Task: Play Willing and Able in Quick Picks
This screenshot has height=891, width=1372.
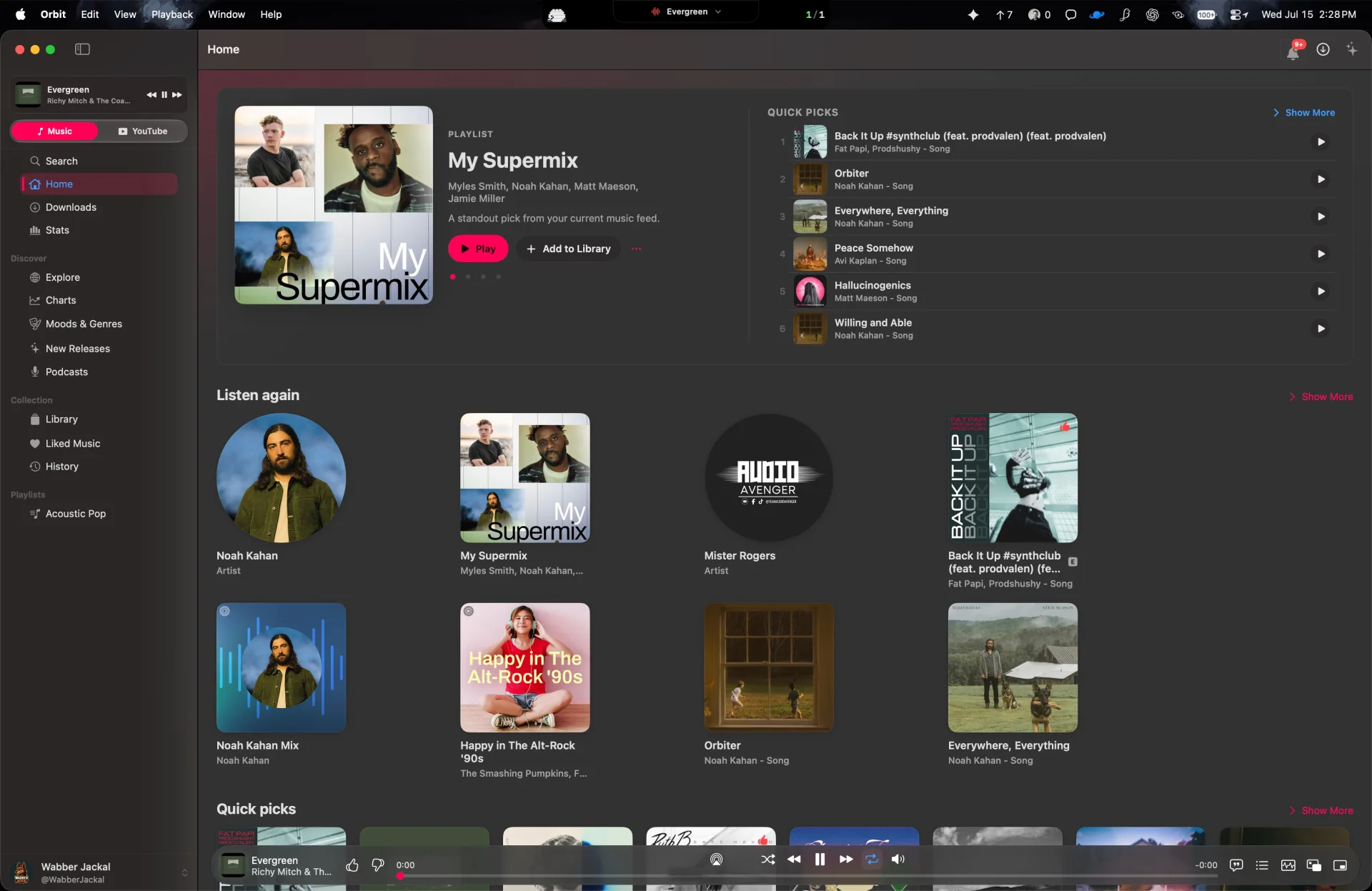Action: [x=1321, y=329]
